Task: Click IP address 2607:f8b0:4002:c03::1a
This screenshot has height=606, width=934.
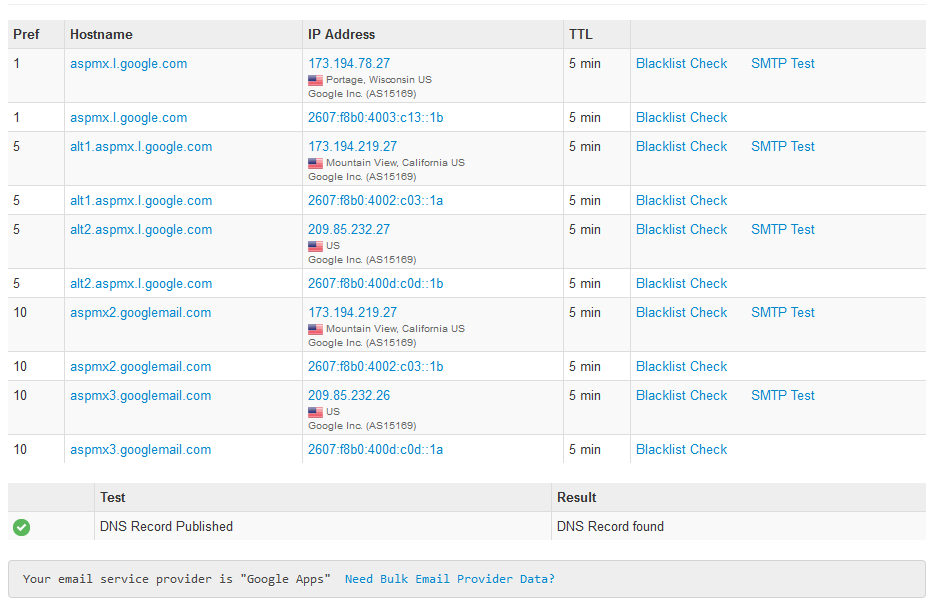Action: pos(375,201)
